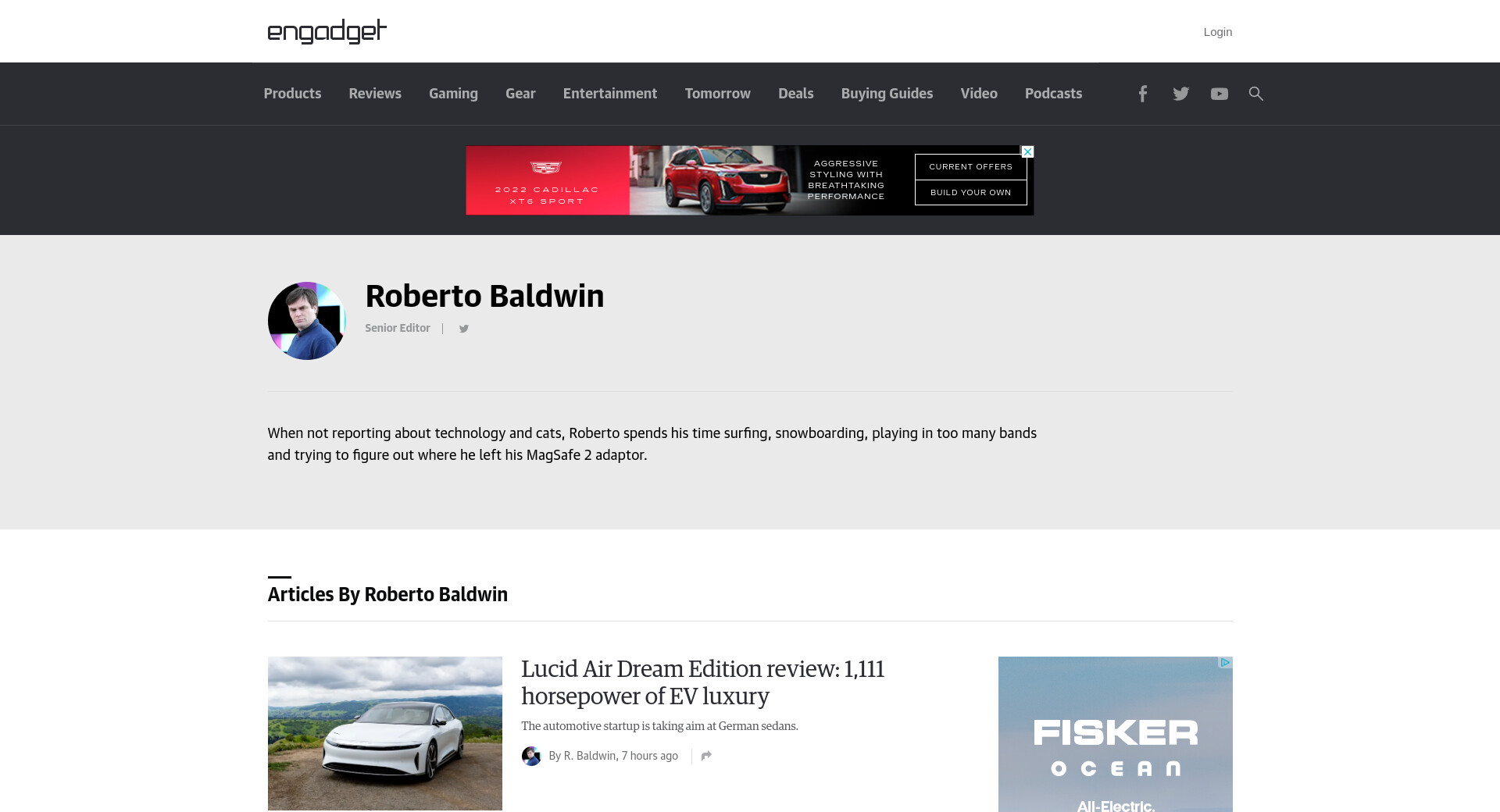Click the Login link

pyautogui.click(x=1218, y=32)
